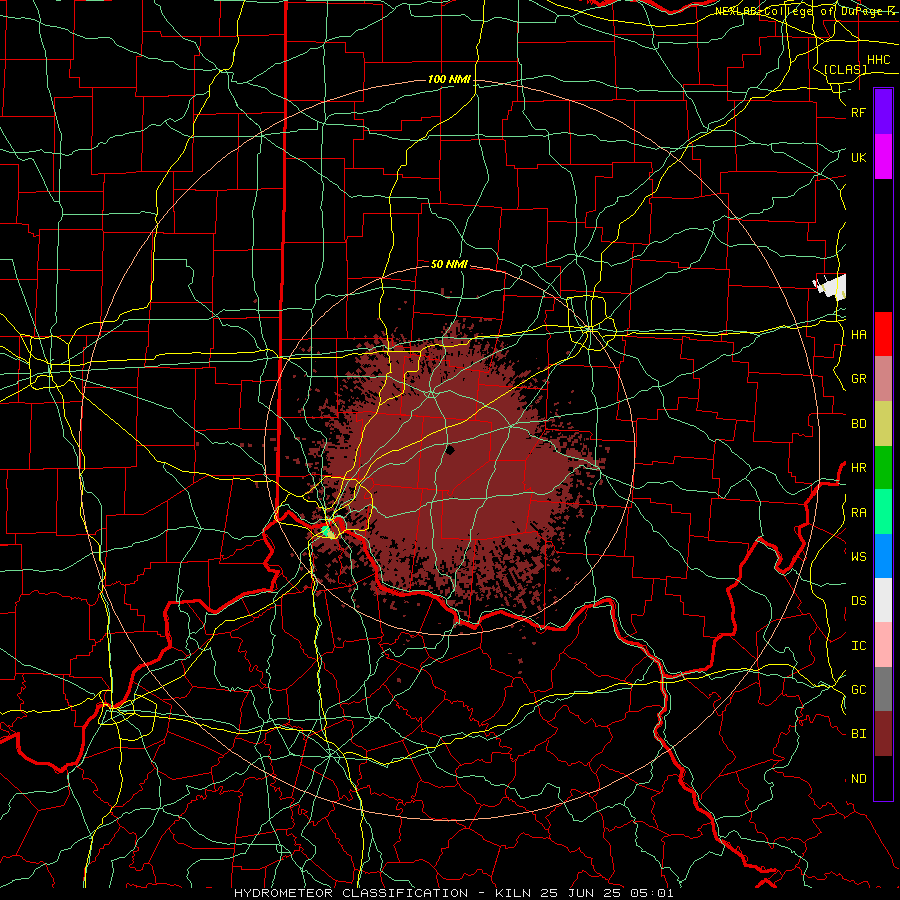Click the DS legend label
Viewport: 900px width, 900px height.
[859, 601]
